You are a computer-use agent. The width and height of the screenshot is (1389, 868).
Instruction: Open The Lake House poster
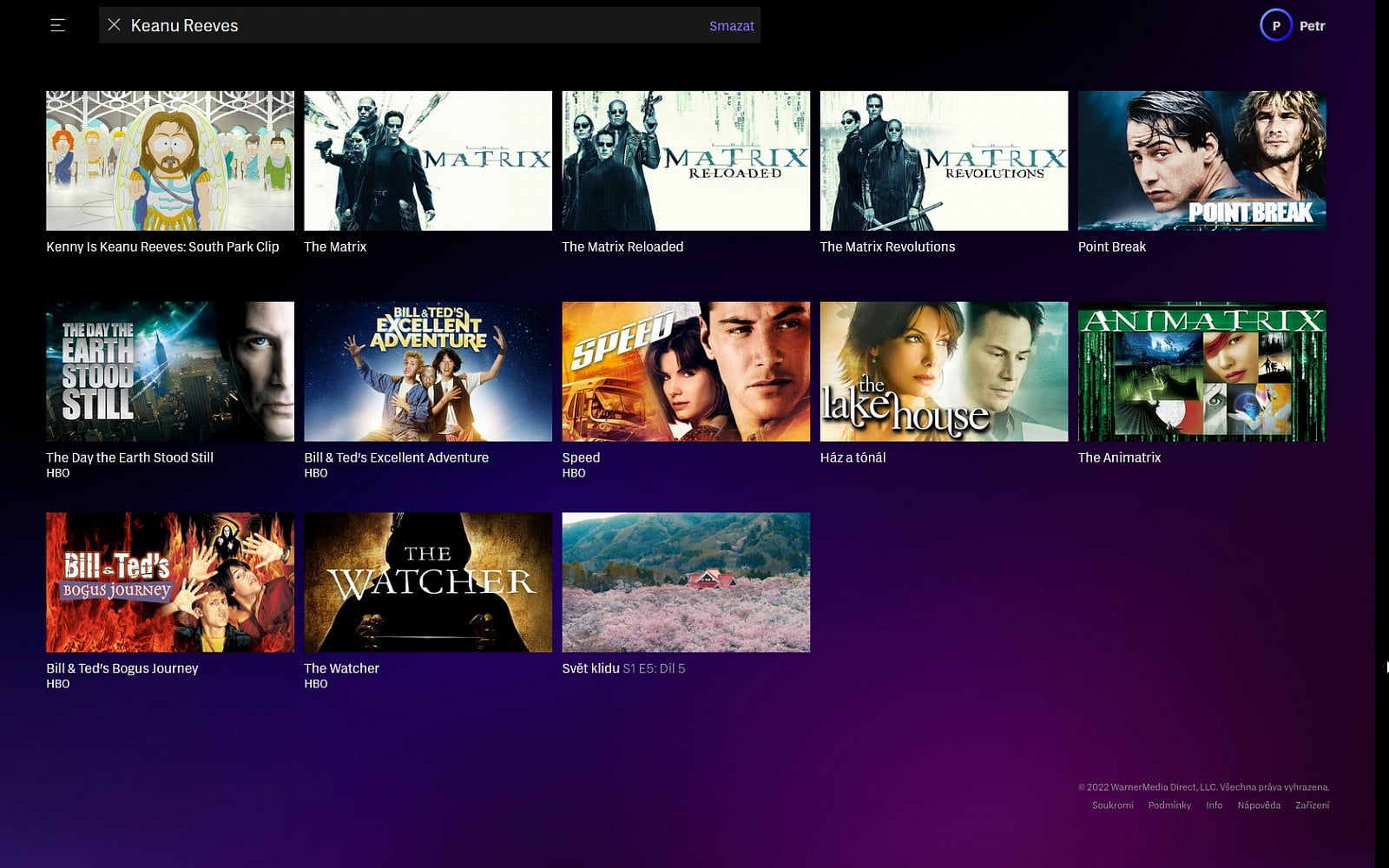(x=944, y=372)
